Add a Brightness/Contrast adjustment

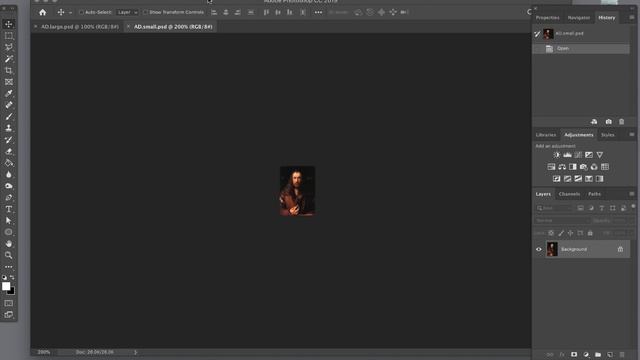[557, 155]
